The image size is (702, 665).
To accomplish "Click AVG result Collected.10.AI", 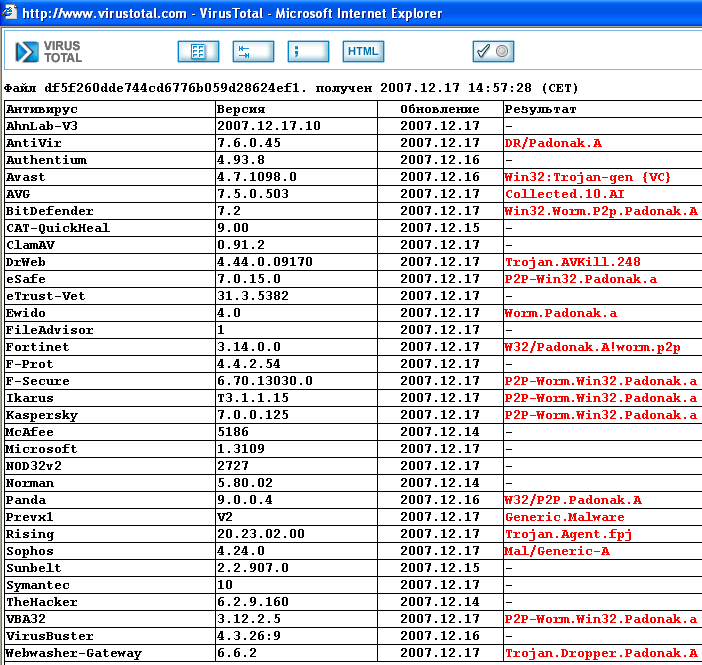I will pyautogui.click(x=565, y=194).
